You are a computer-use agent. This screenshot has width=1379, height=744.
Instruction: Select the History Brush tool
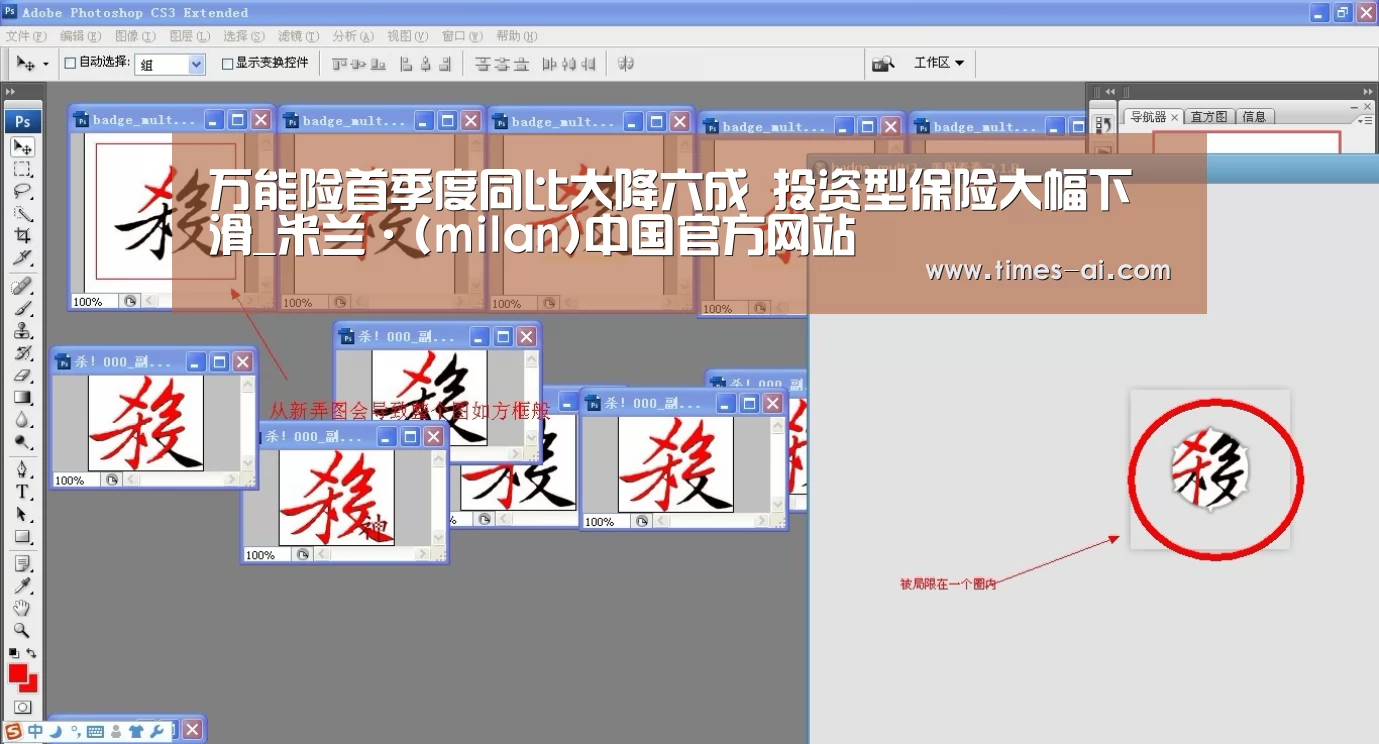click(x=22, y=353)
